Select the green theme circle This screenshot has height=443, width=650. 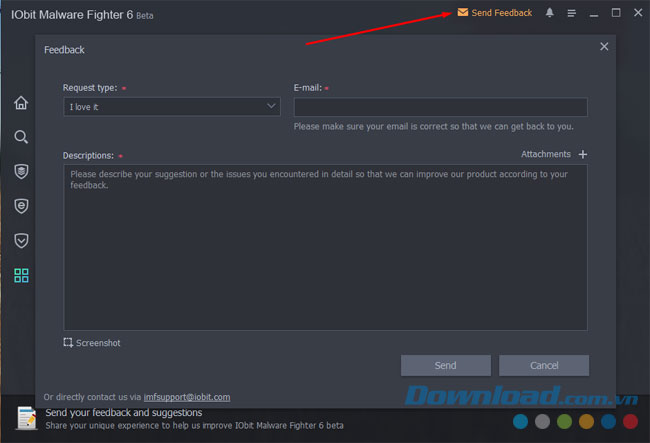click(x=564, y=421)
